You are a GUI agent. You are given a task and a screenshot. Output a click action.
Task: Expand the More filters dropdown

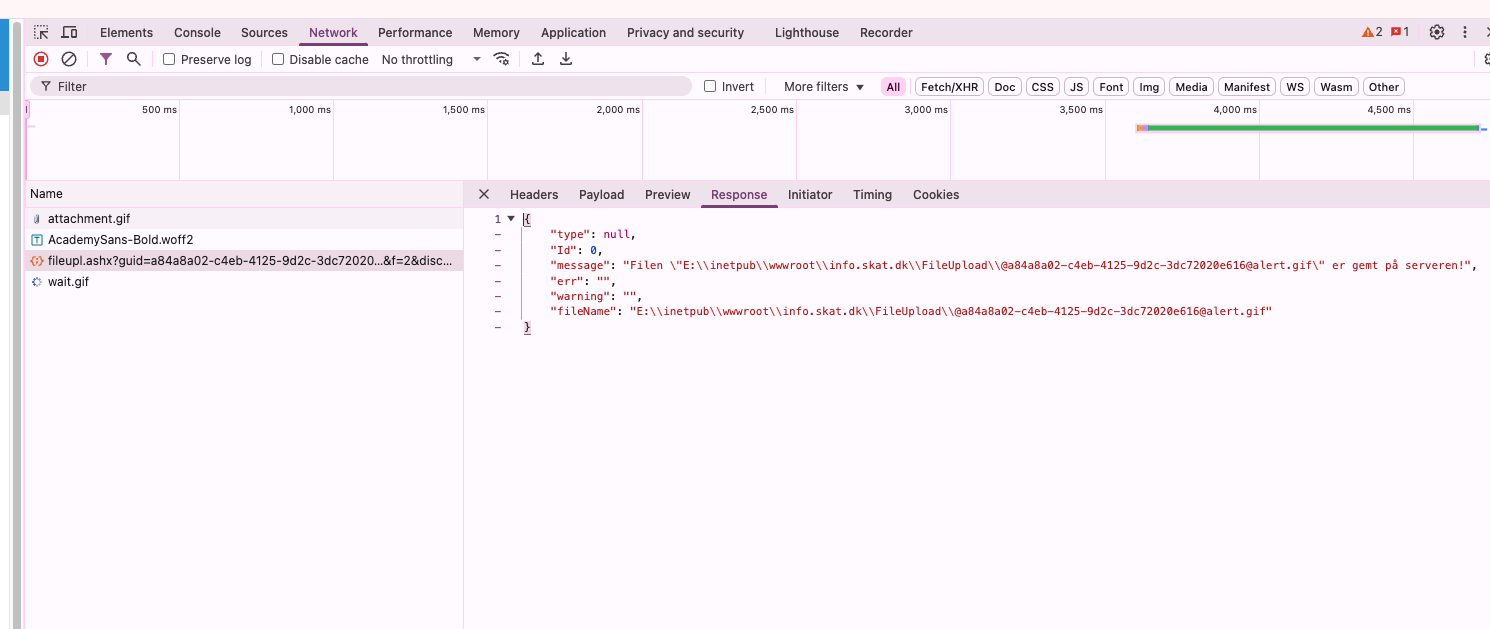[824, 87]
